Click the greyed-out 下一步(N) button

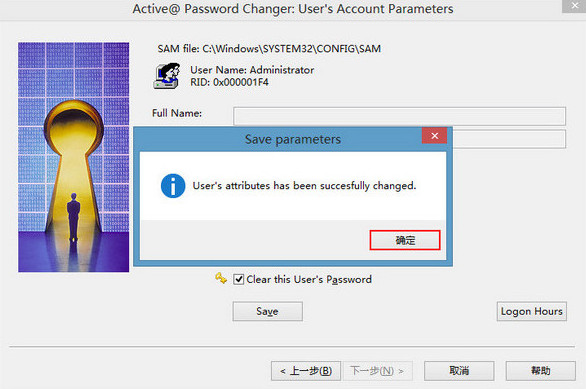point(377,371)
